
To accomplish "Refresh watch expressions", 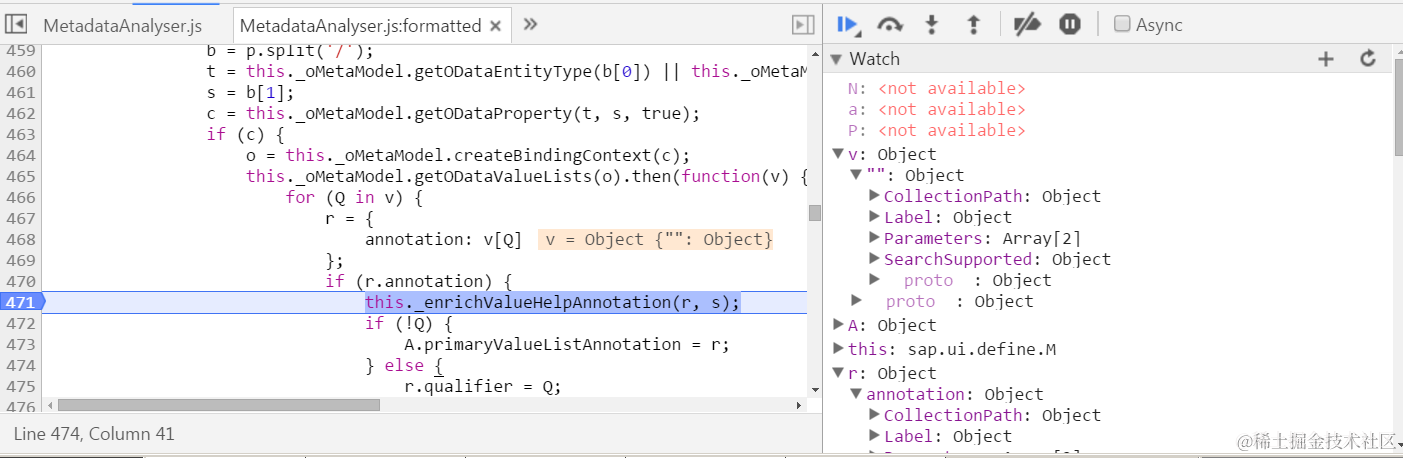I will click(1368, 59).
